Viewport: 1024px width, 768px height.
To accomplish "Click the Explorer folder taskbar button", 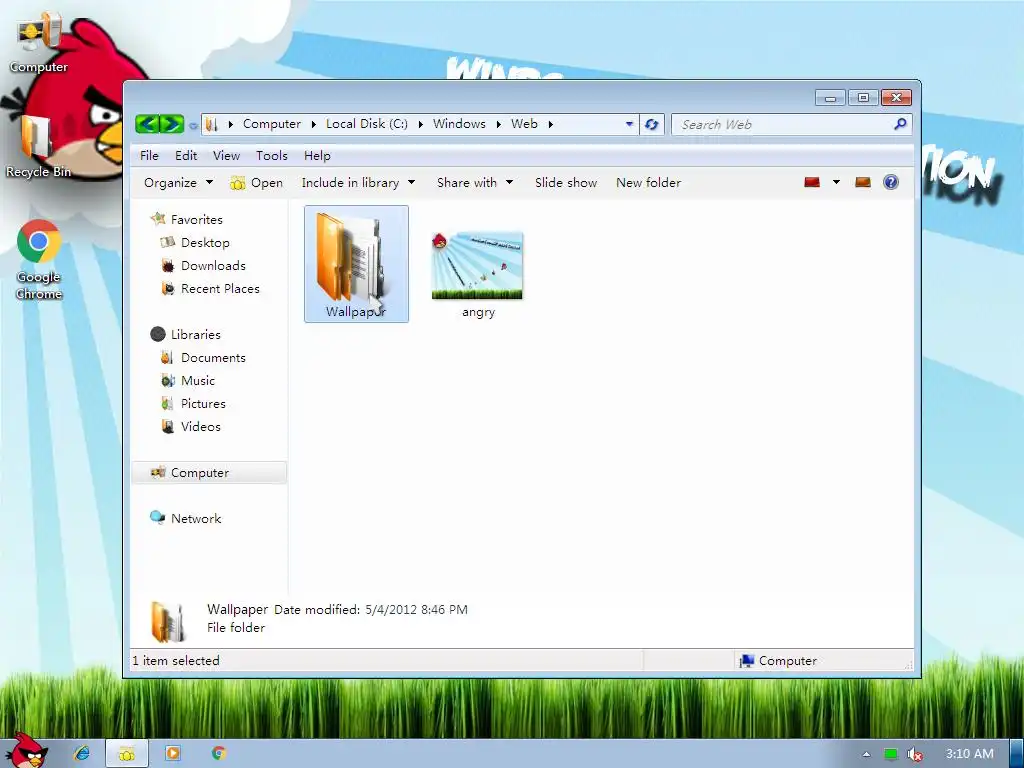I will (127, 754).
